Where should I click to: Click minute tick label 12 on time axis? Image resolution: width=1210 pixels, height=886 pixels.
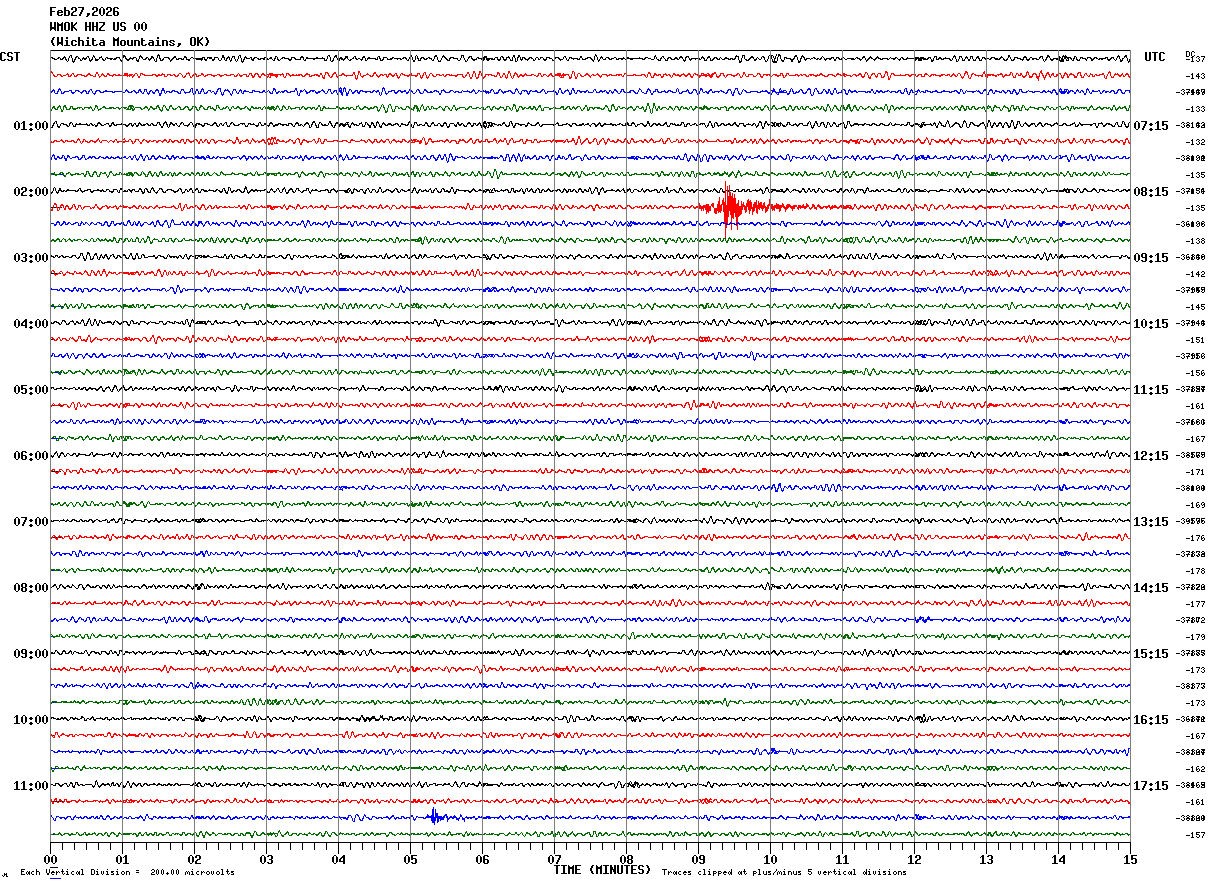(x=914, y=859)
